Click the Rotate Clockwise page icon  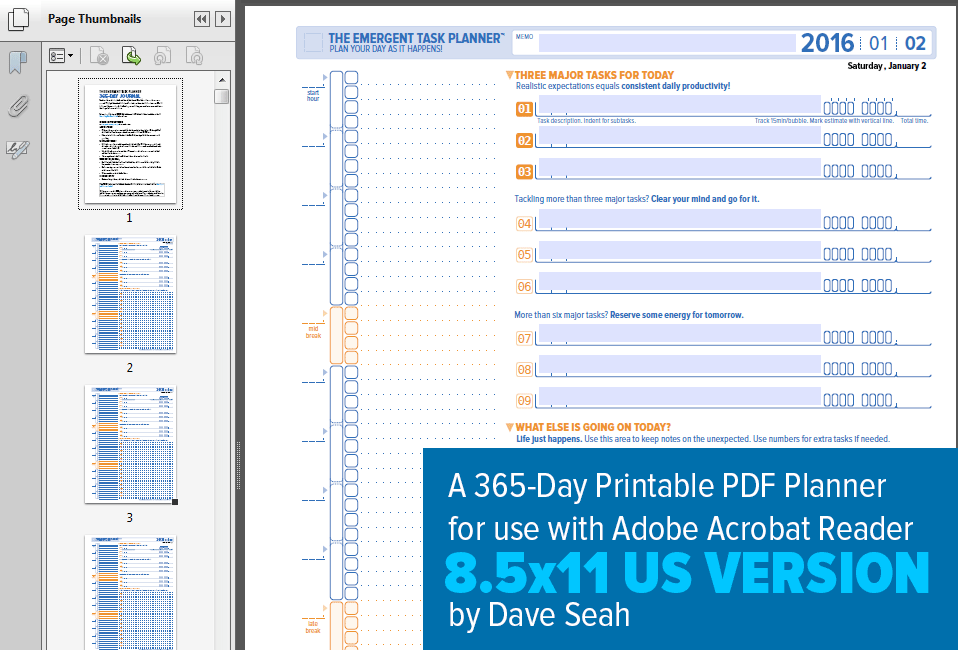point(194,56)
